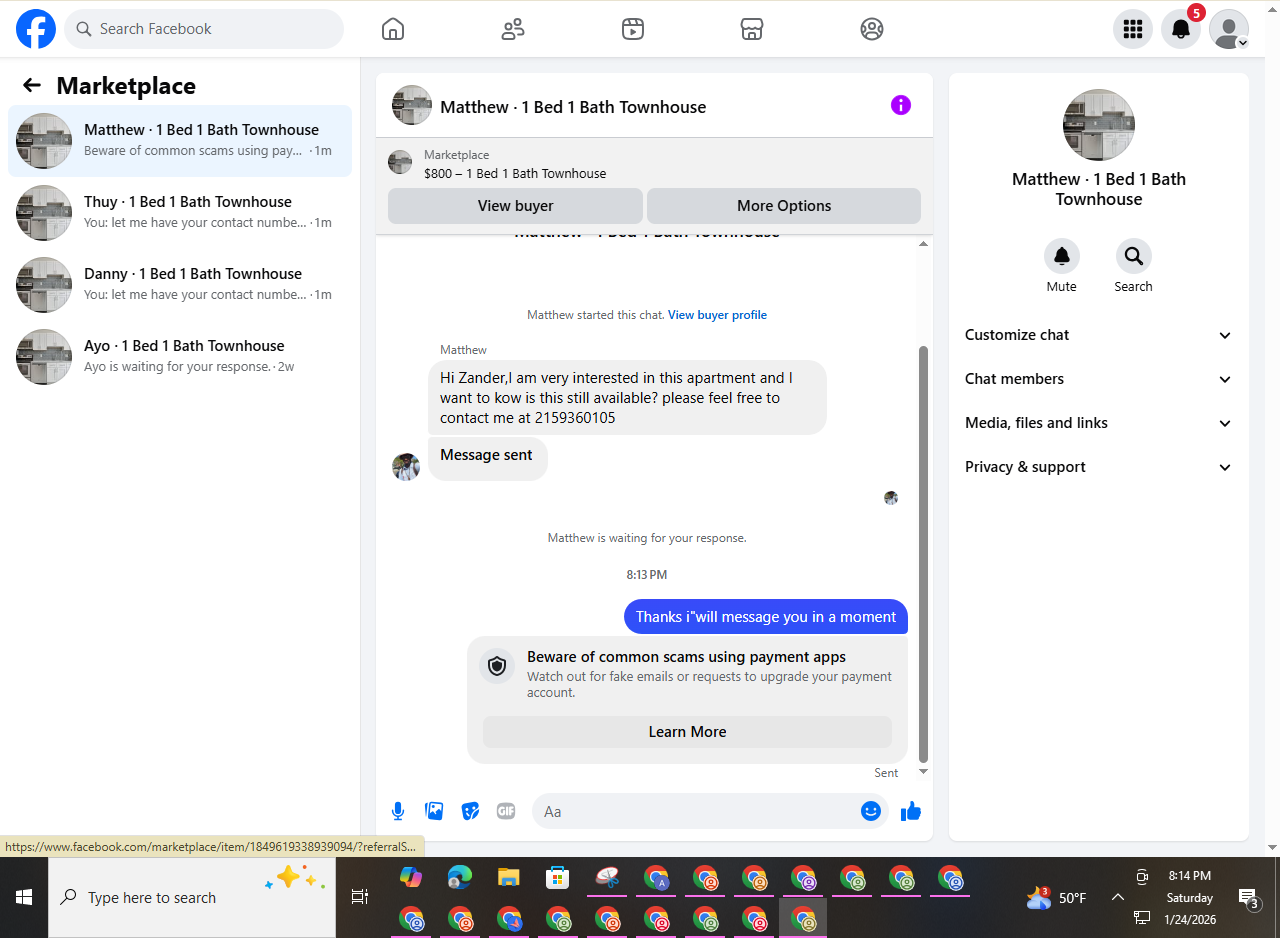Open the View buyer profile link
The width and height of the screenshot is (1280, 938).
tap(717, 315)
